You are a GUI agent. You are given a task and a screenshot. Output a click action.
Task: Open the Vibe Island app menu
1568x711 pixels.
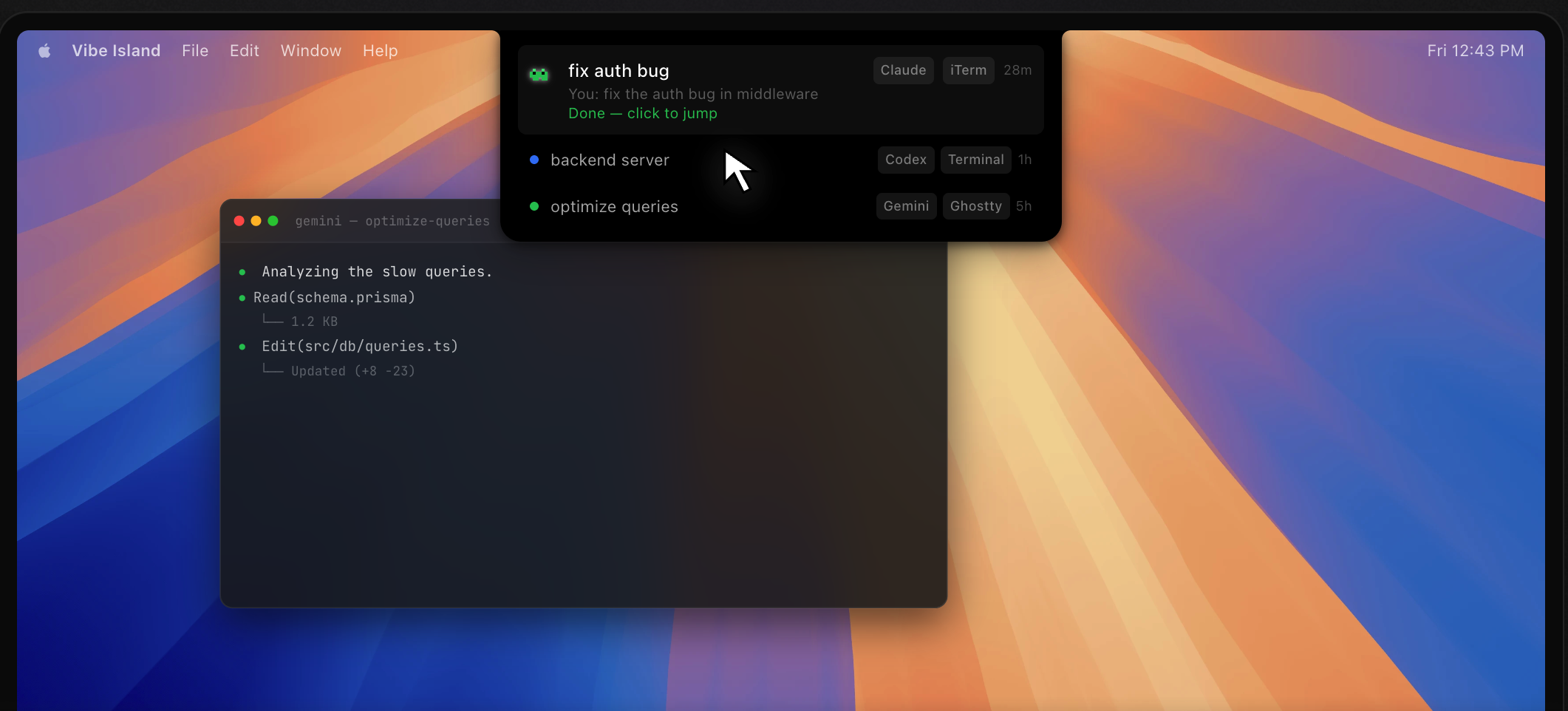coord(116,51)
